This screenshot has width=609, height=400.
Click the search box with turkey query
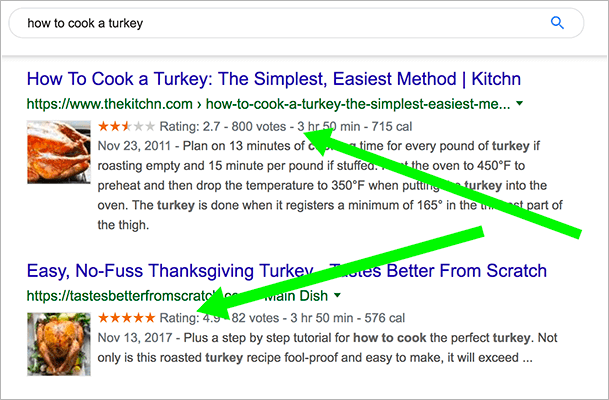pos(280,22)
